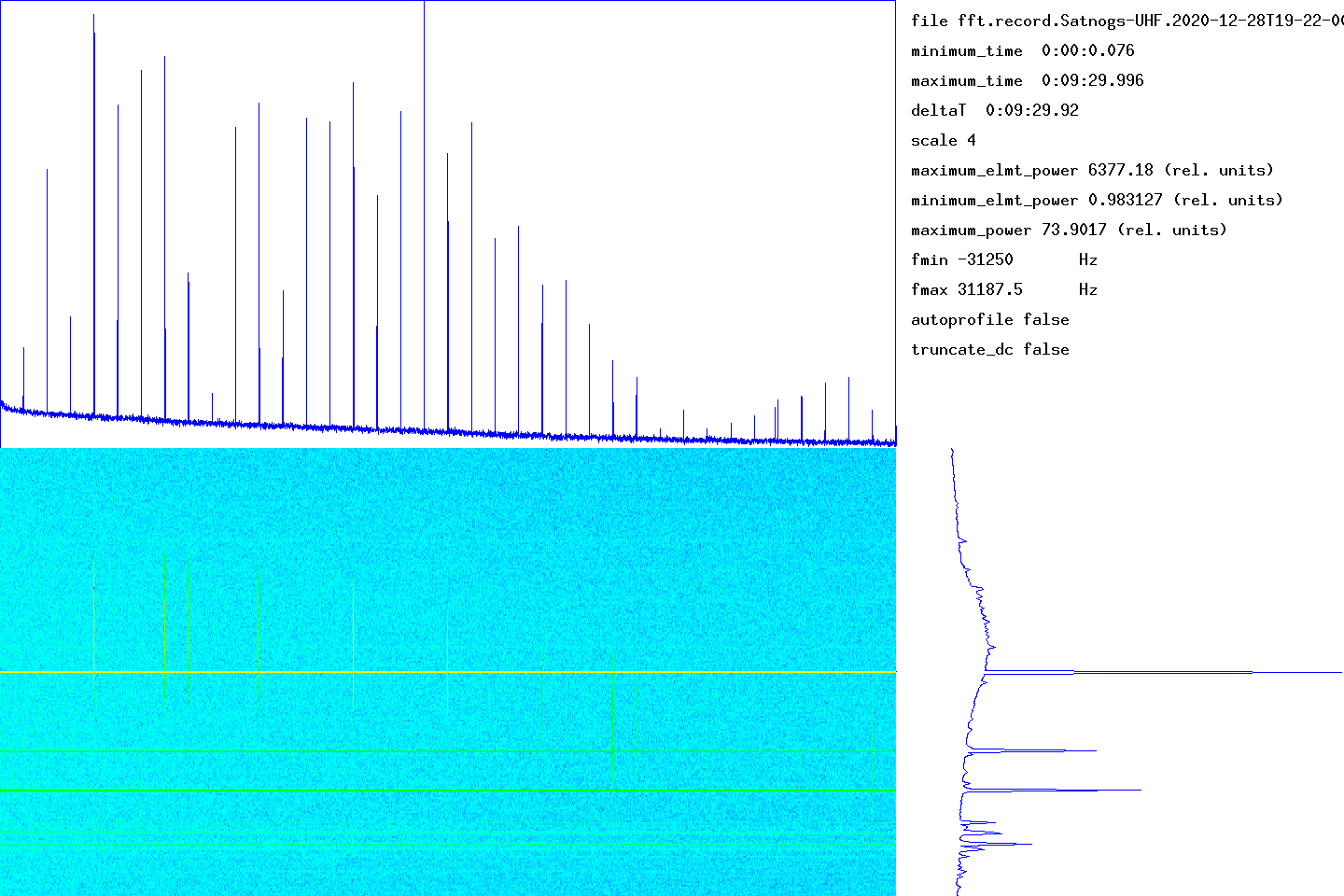Select the maximum_time 0:09:29.996 line
Screen dimensions: 1344x896
pyautogui.click(x=1028, y=80)
